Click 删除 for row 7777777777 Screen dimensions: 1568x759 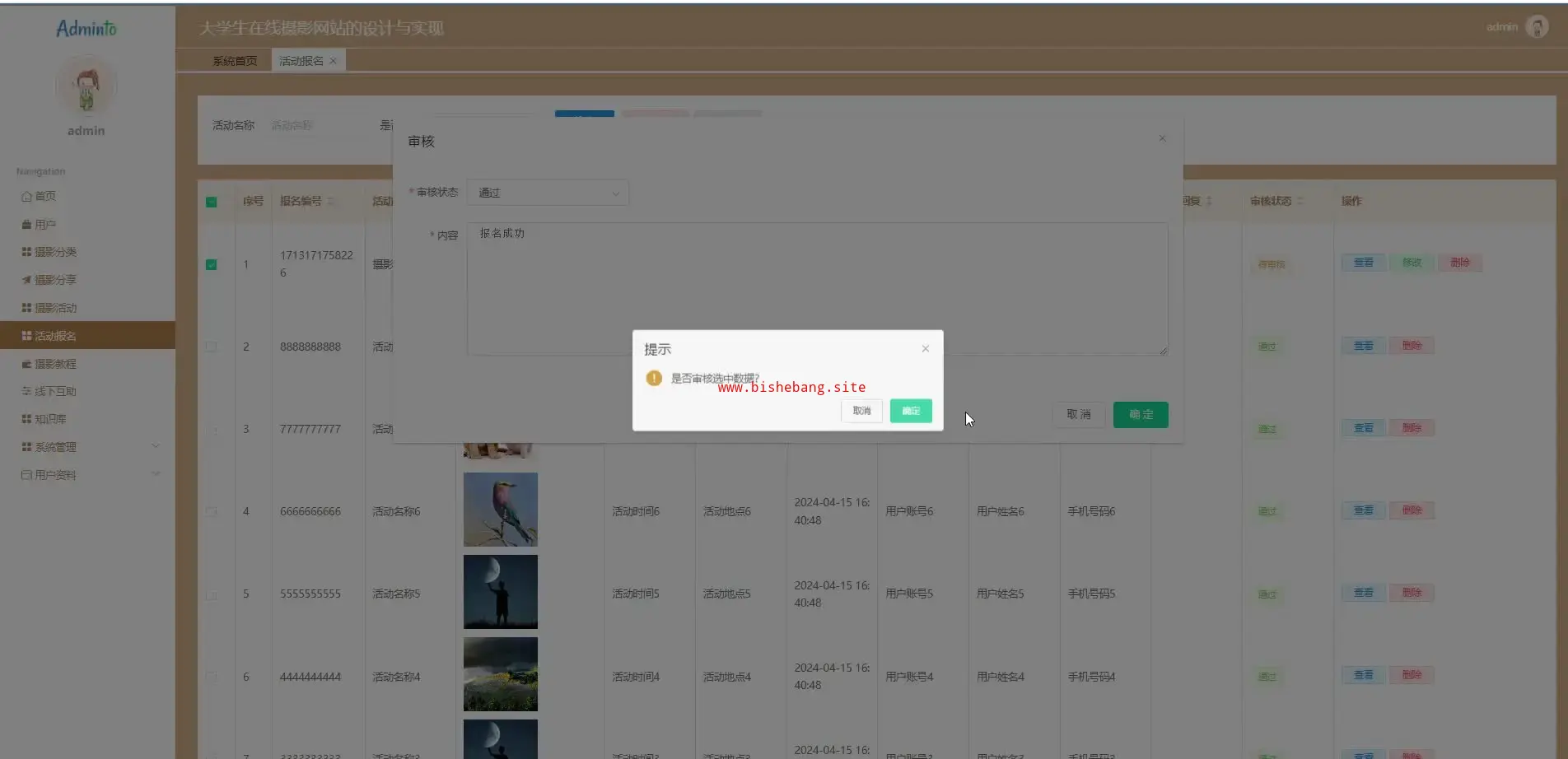pos(1412,428)
